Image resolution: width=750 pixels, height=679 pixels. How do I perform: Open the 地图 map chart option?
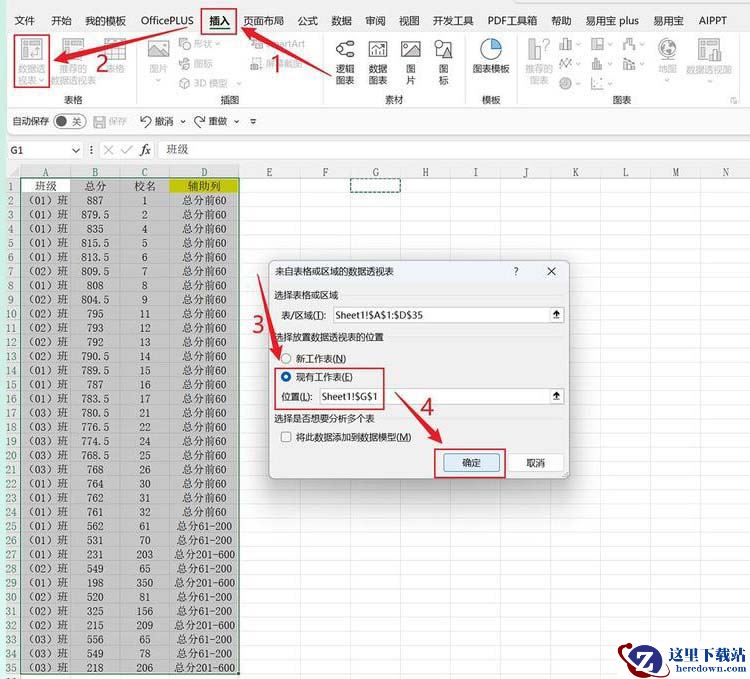click(667, 59)
